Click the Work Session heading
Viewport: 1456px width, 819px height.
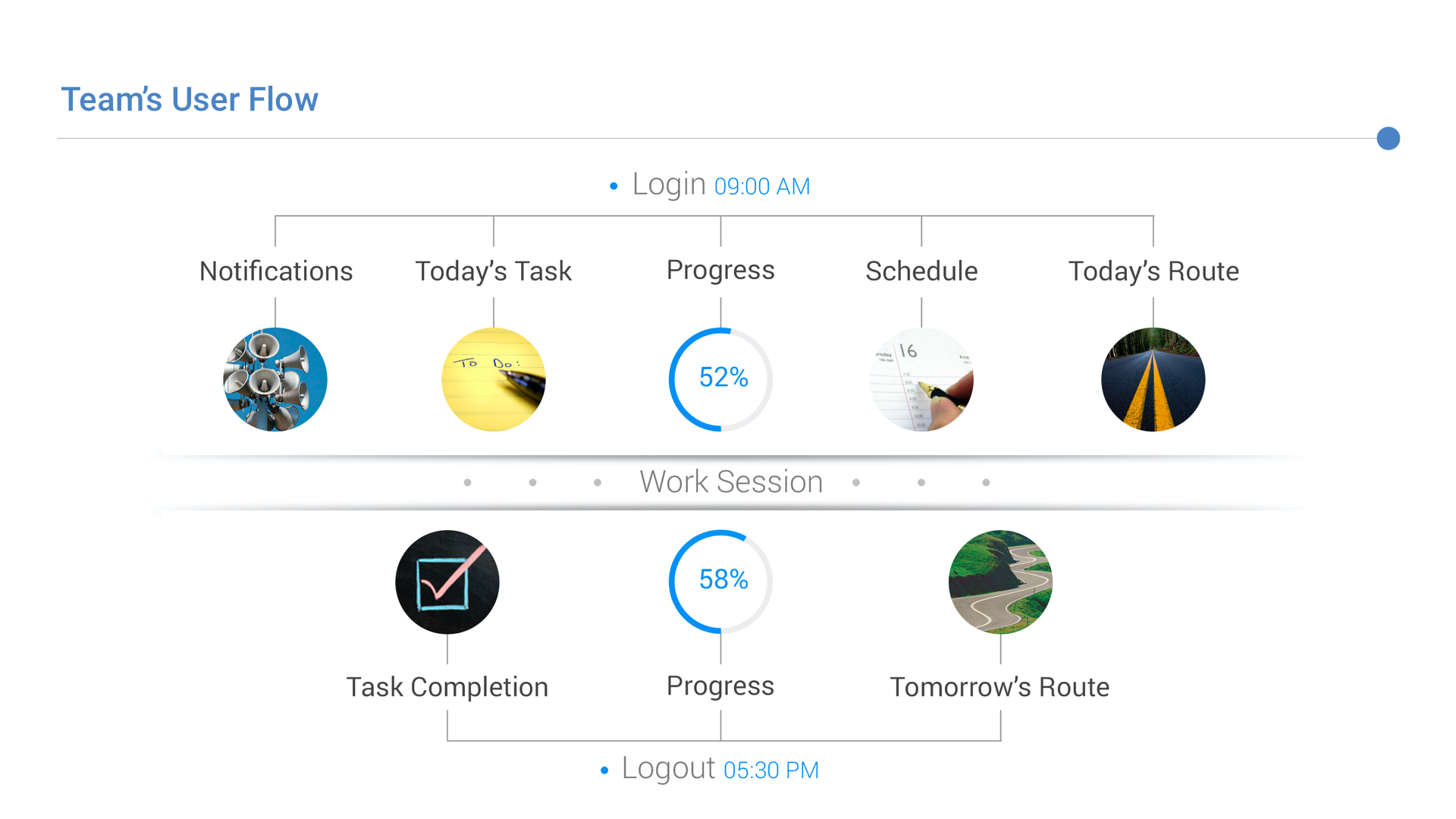click(731, 482)
